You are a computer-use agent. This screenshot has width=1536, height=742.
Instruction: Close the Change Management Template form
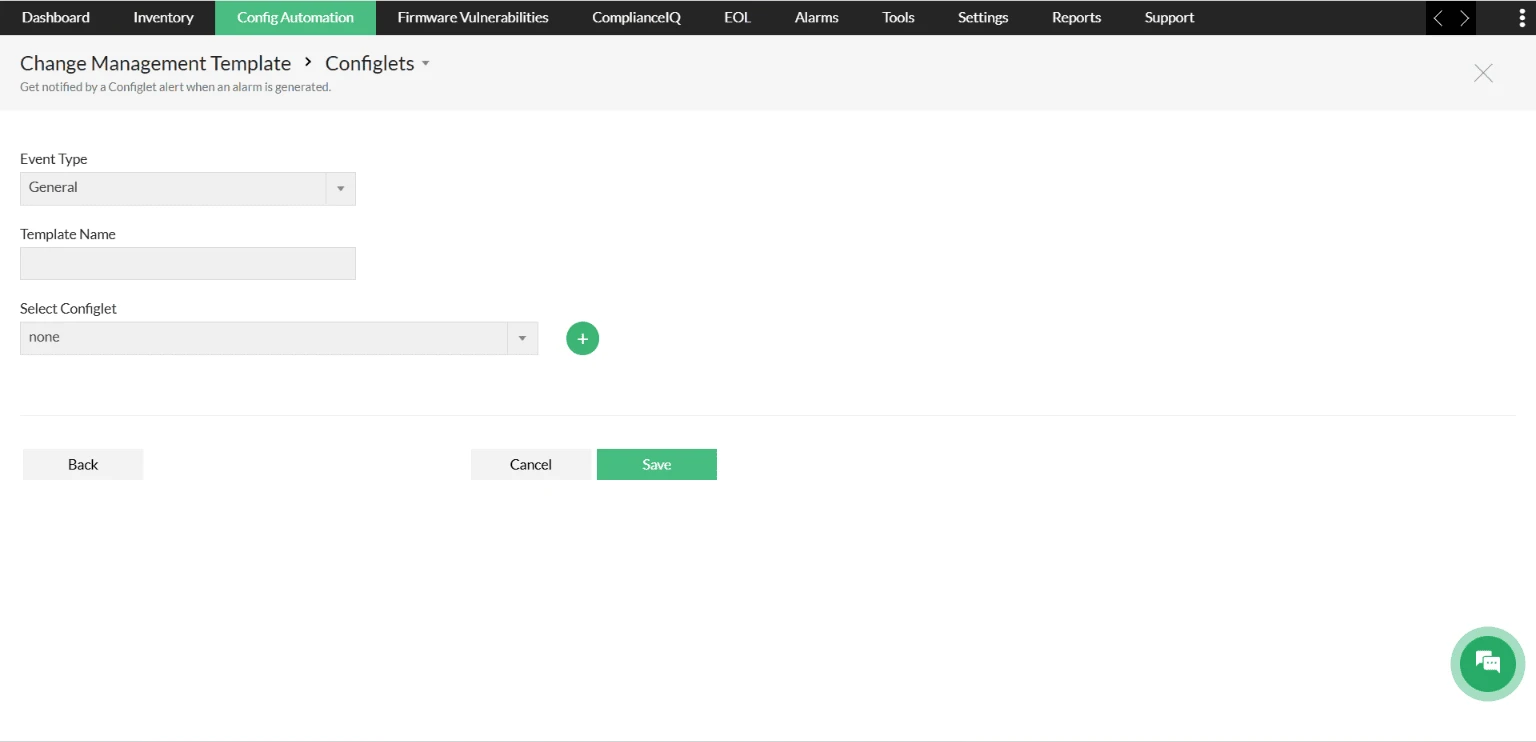tap(1483, 73)
